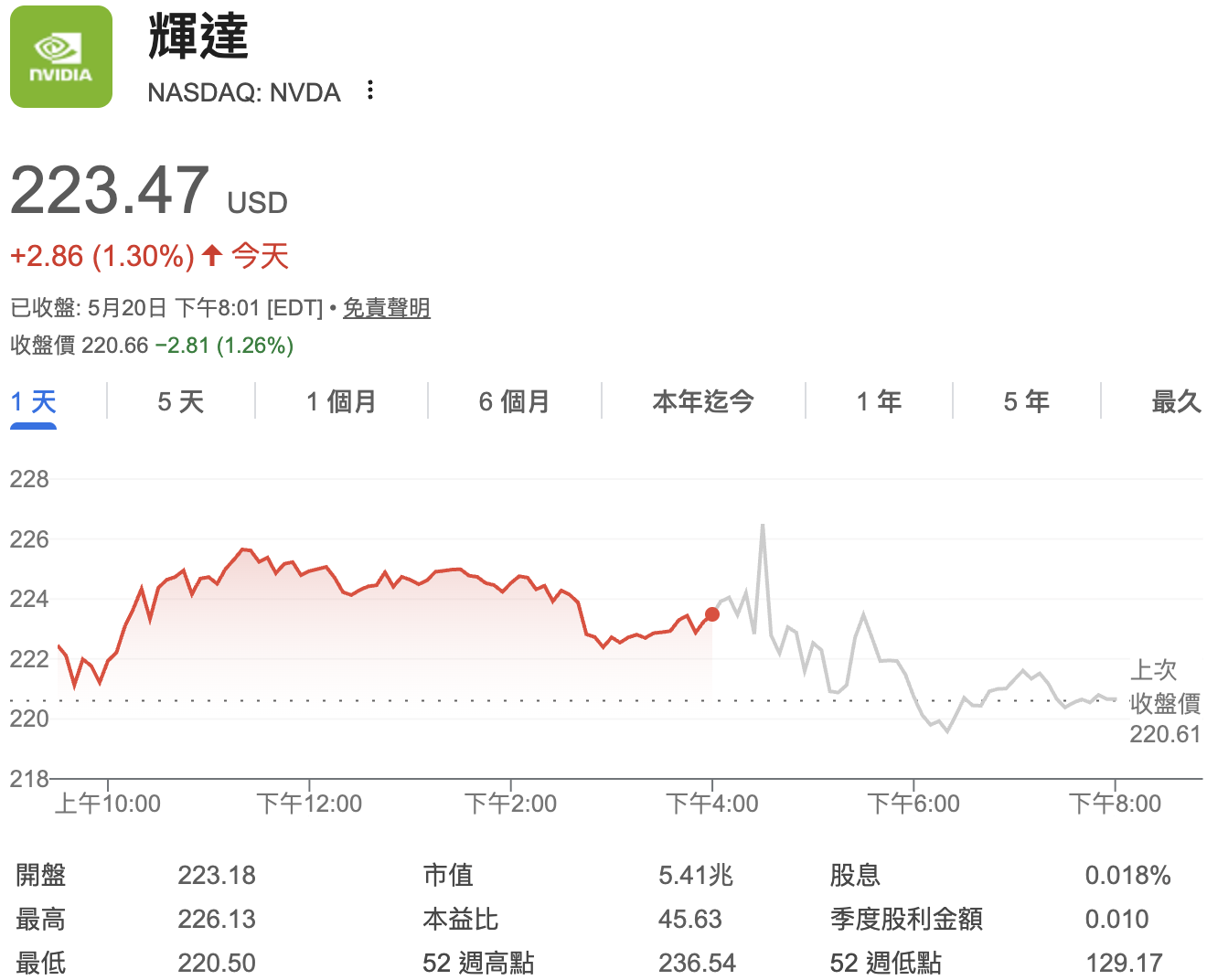Click the 開盤 value 223.18
The image size is (1207, 980).
point(217,875)
